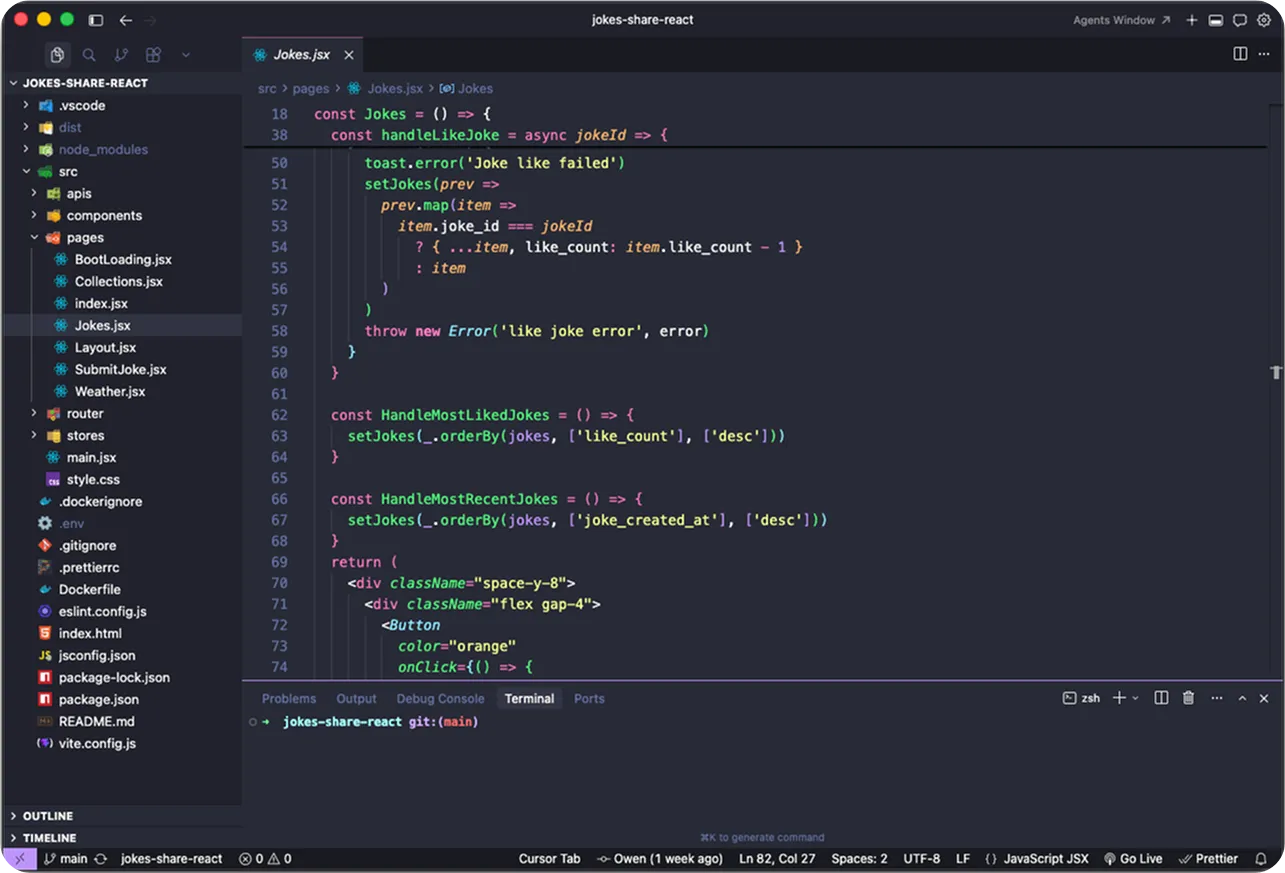This screenshot has height=873, width=1285.
Task: Open Weather.jsx in the file explorer
Action: tap(109, 391)
